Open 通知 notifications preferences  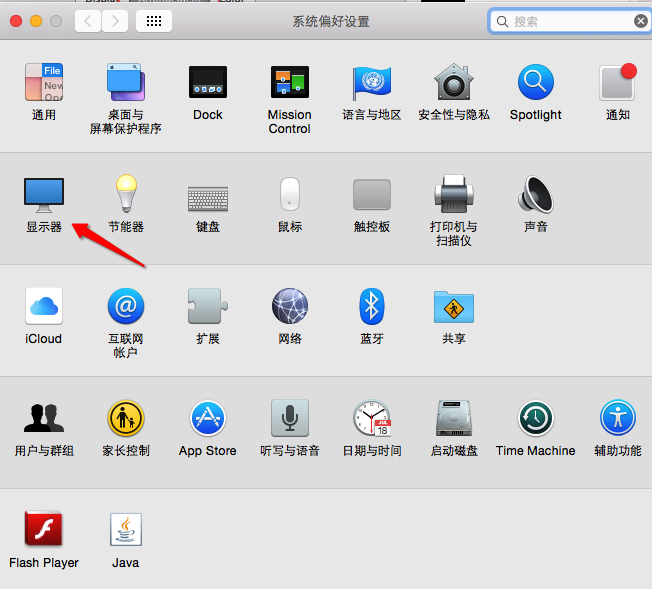(618, 83)
